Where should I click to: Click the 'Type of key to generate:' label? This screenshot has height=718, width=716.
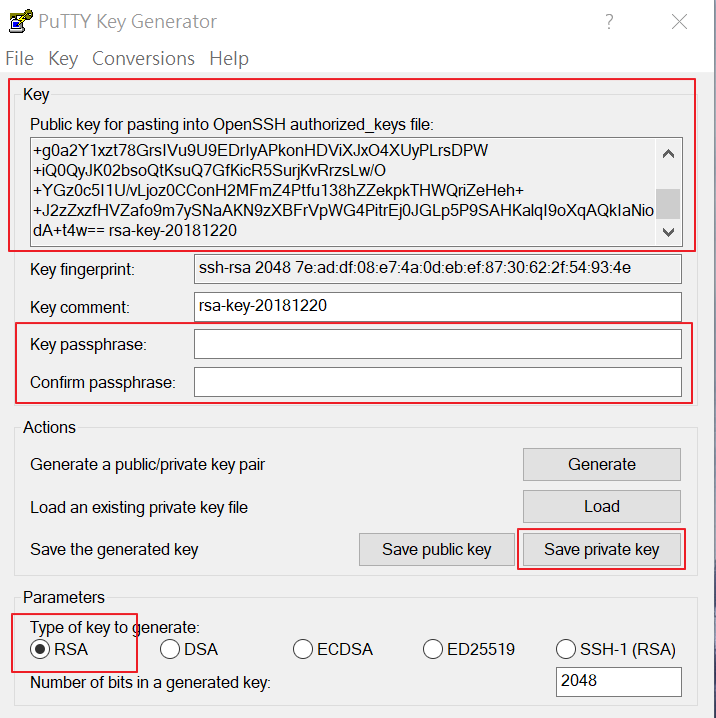pyautogui.click(x=115, y=627)
